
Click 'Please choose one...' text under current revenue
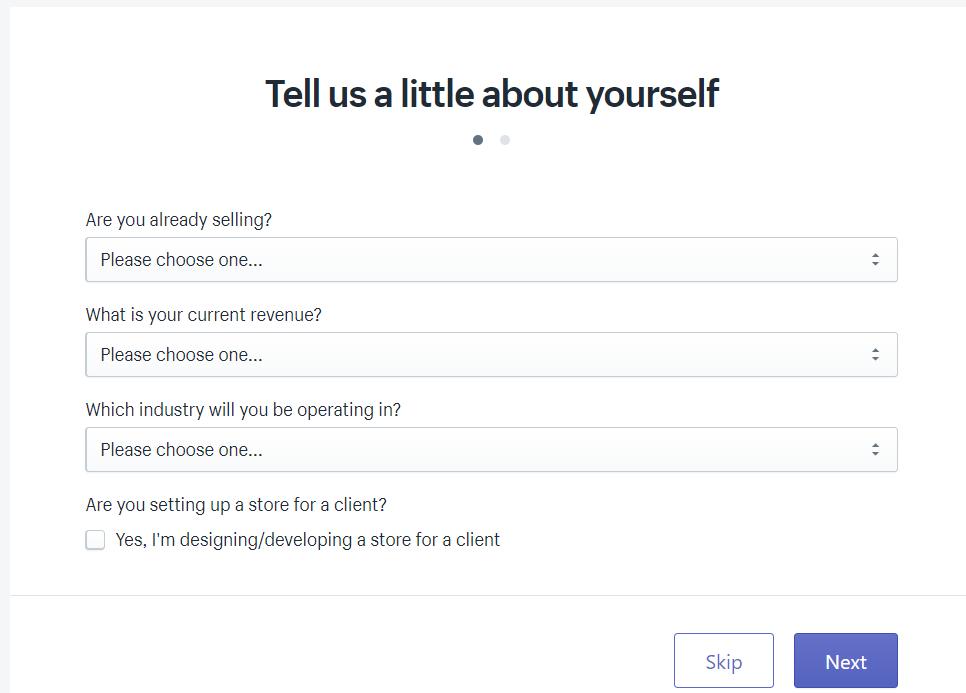coord(181,355)
